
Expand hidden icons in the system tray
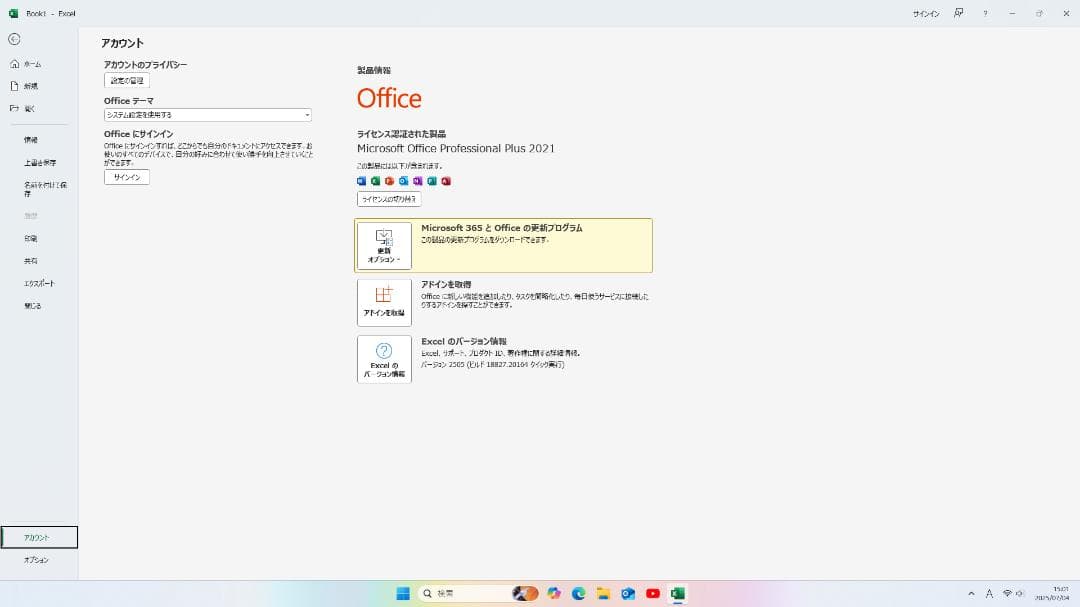972,593
